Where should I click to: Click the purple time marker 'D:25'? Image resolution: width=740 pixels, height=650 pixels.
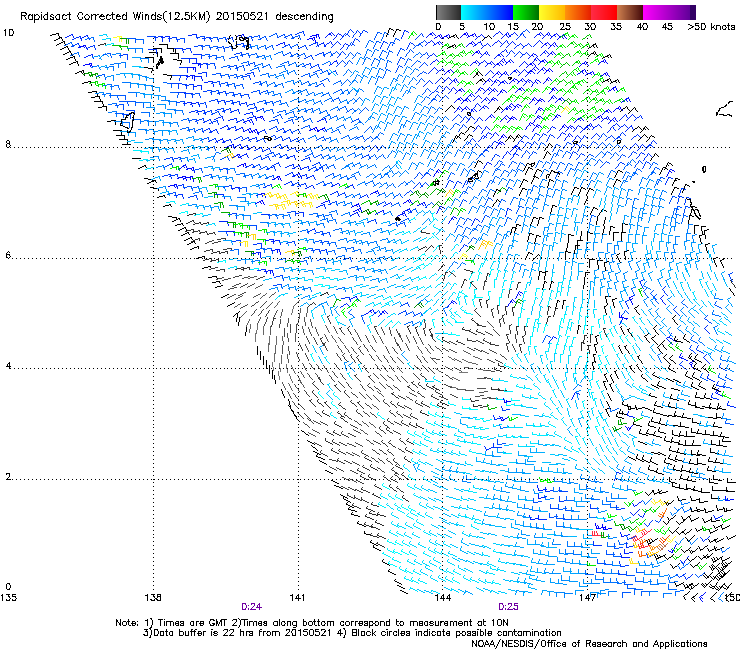(x=508, y=607)
